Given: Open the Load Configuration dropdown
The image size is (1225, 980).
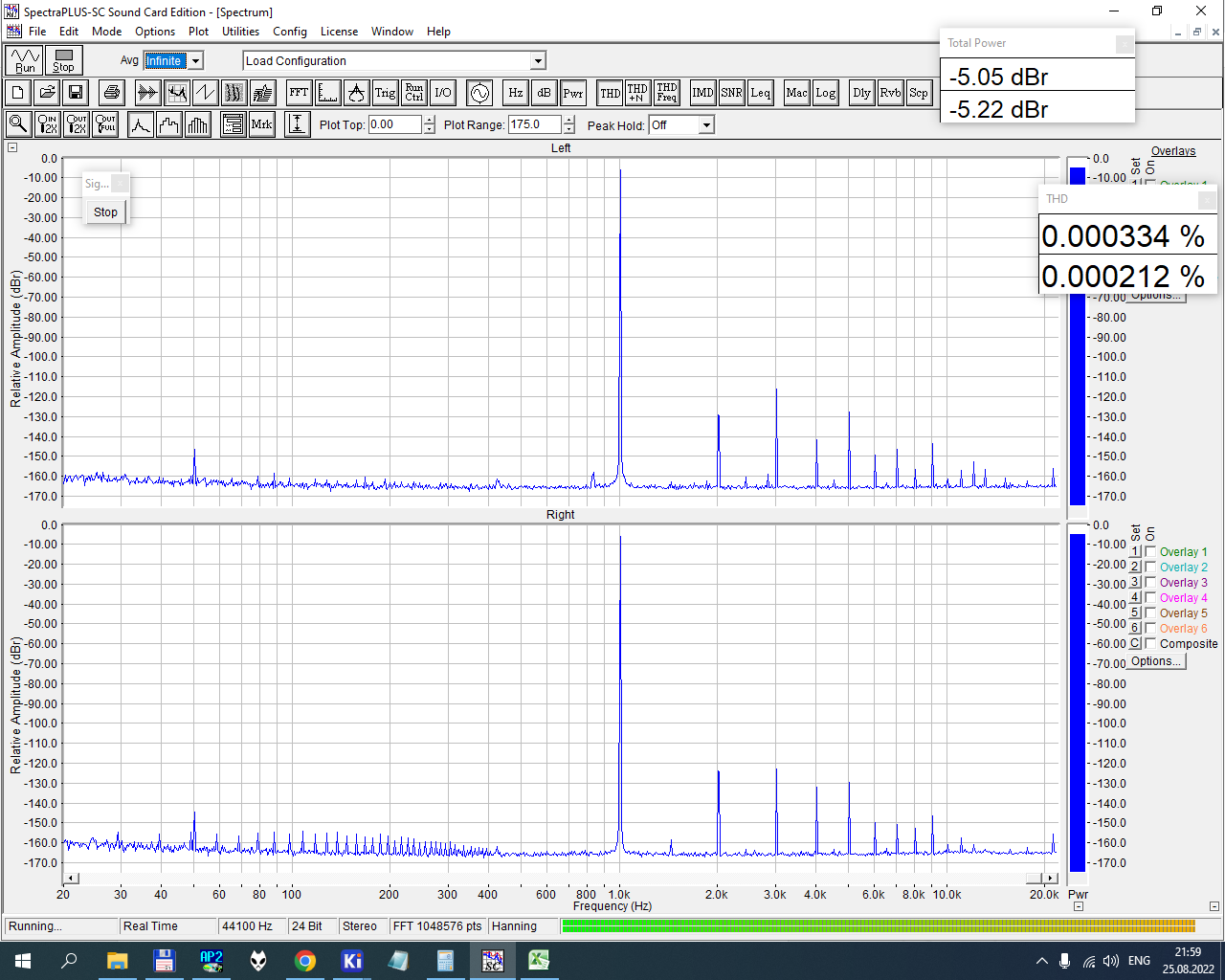Looking at the screenshot, I should (538, 61).
